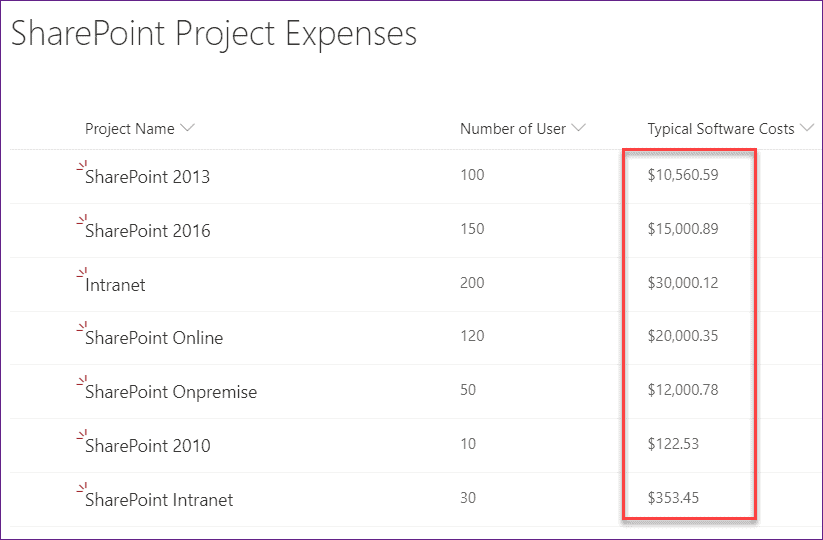Select the user count 120 cell
823x540 pixels.
click(x=472, y=336)
